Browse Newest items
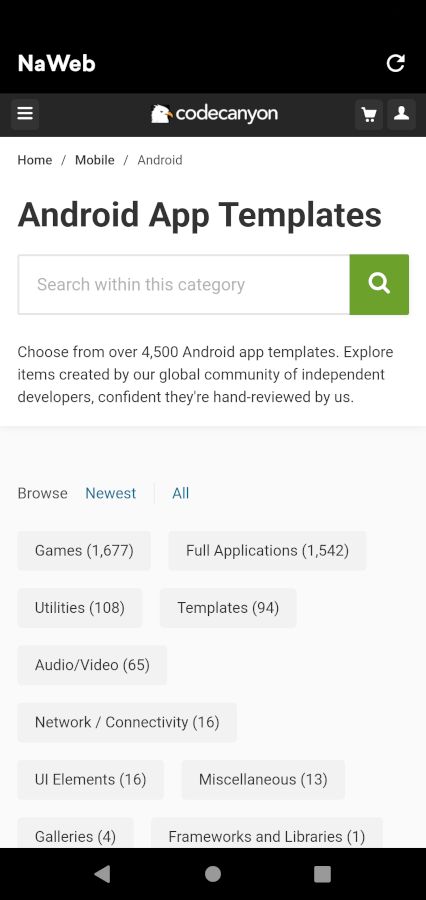Screen dimensions: 426x900 tap(111, 493)
